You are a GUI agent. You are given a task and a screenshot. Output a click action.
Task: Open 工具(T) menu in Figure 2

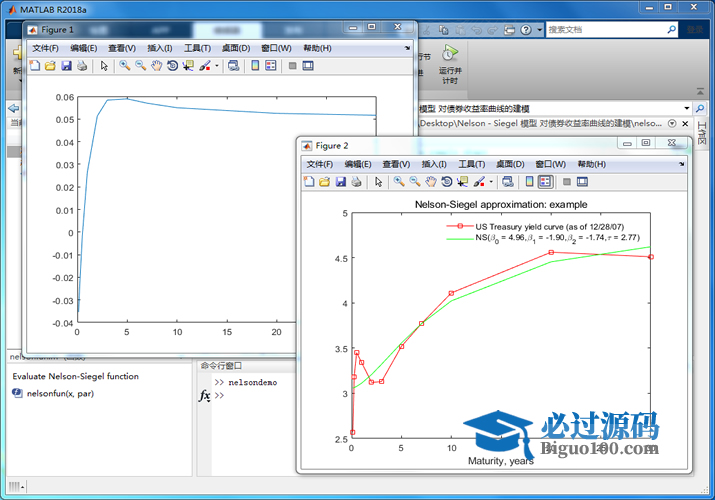tap(471, 164)
